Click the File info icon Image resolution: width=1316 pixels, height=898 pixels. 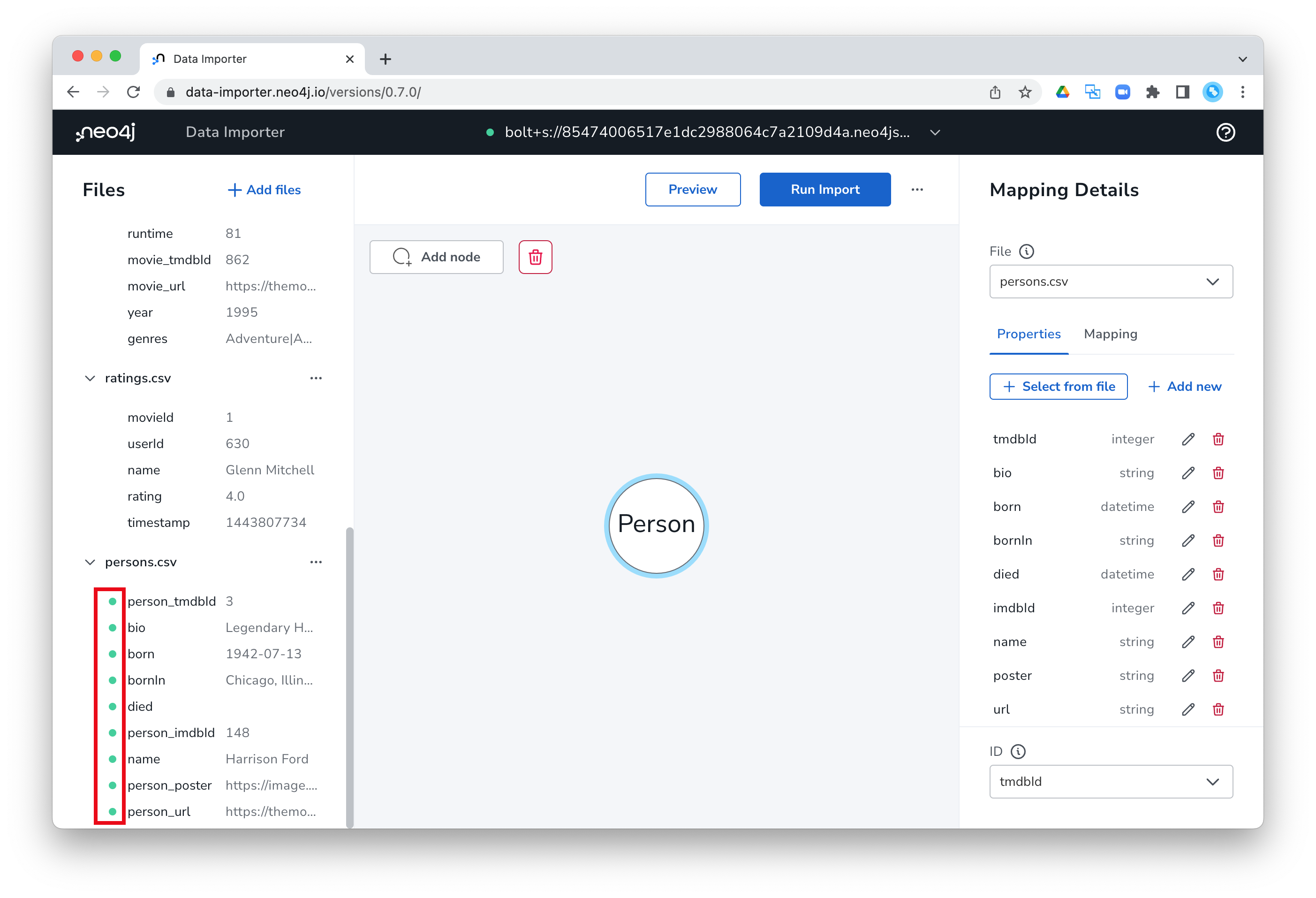1027,251
